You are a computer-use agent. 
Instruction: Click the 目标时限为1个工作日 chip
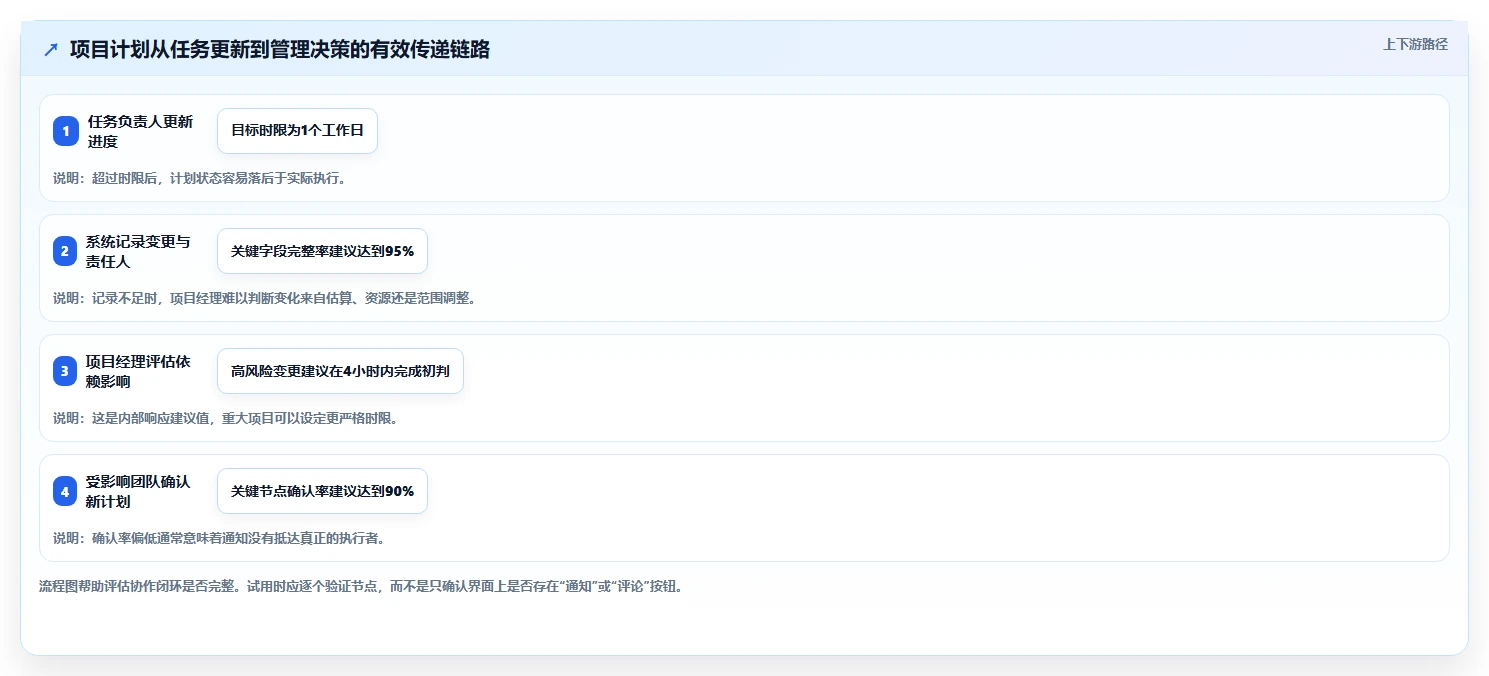pyautogui.click(x=297, y=131)
